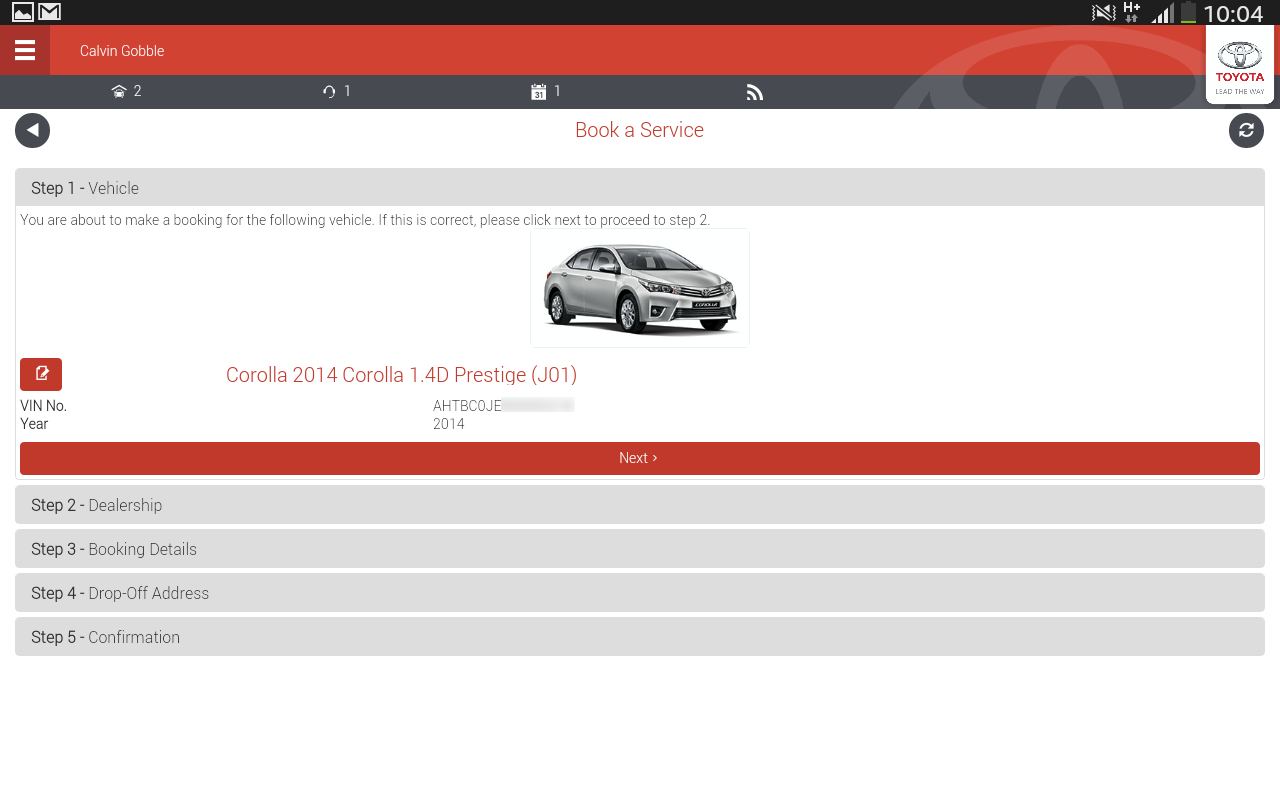Tap the Toyota logo
The image size is (1280, 800).
pyautogui.click(x=1240, y=64)
